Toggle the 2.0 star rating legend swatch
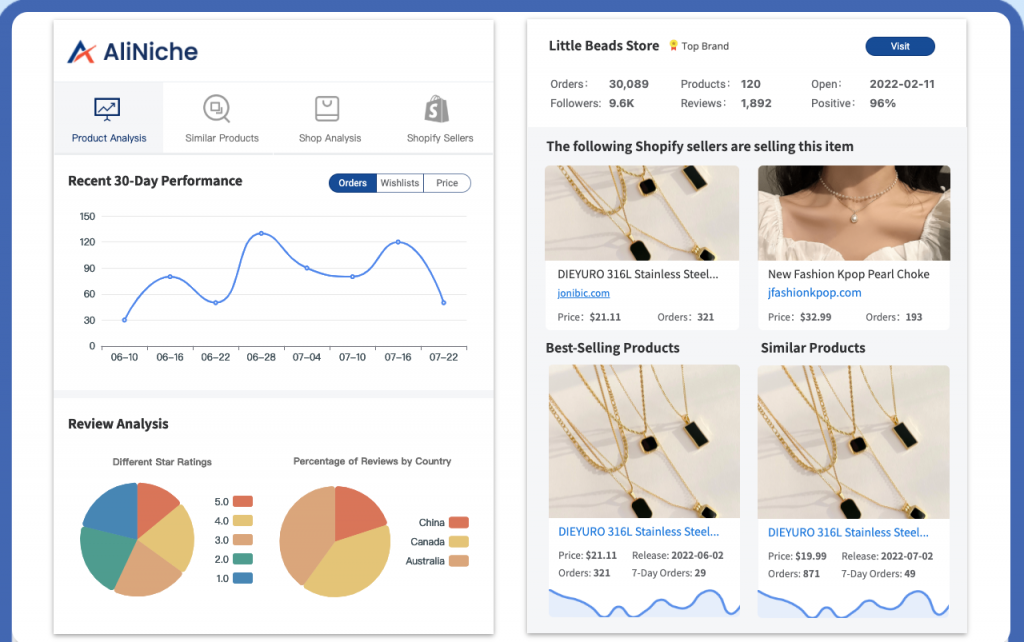The image size is (1024, 642). (243, 559)
